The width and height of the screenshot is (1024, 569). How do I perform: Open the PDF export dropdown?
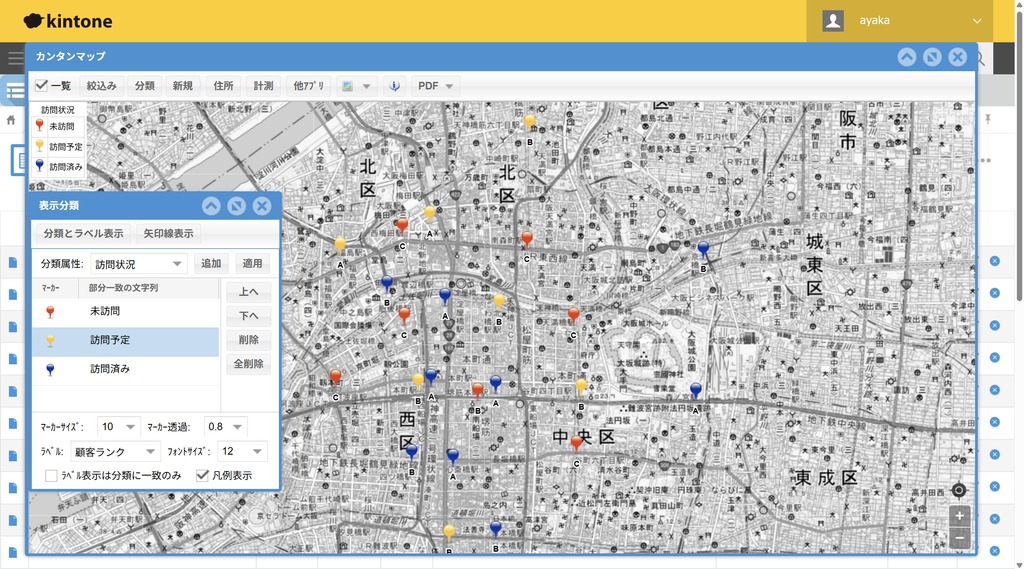436,86
